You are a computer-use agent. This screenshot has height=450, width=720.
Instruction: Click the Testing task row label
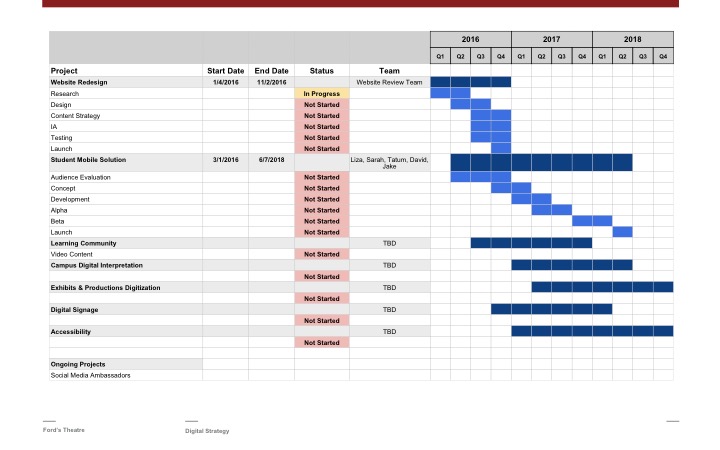(62, 138)
